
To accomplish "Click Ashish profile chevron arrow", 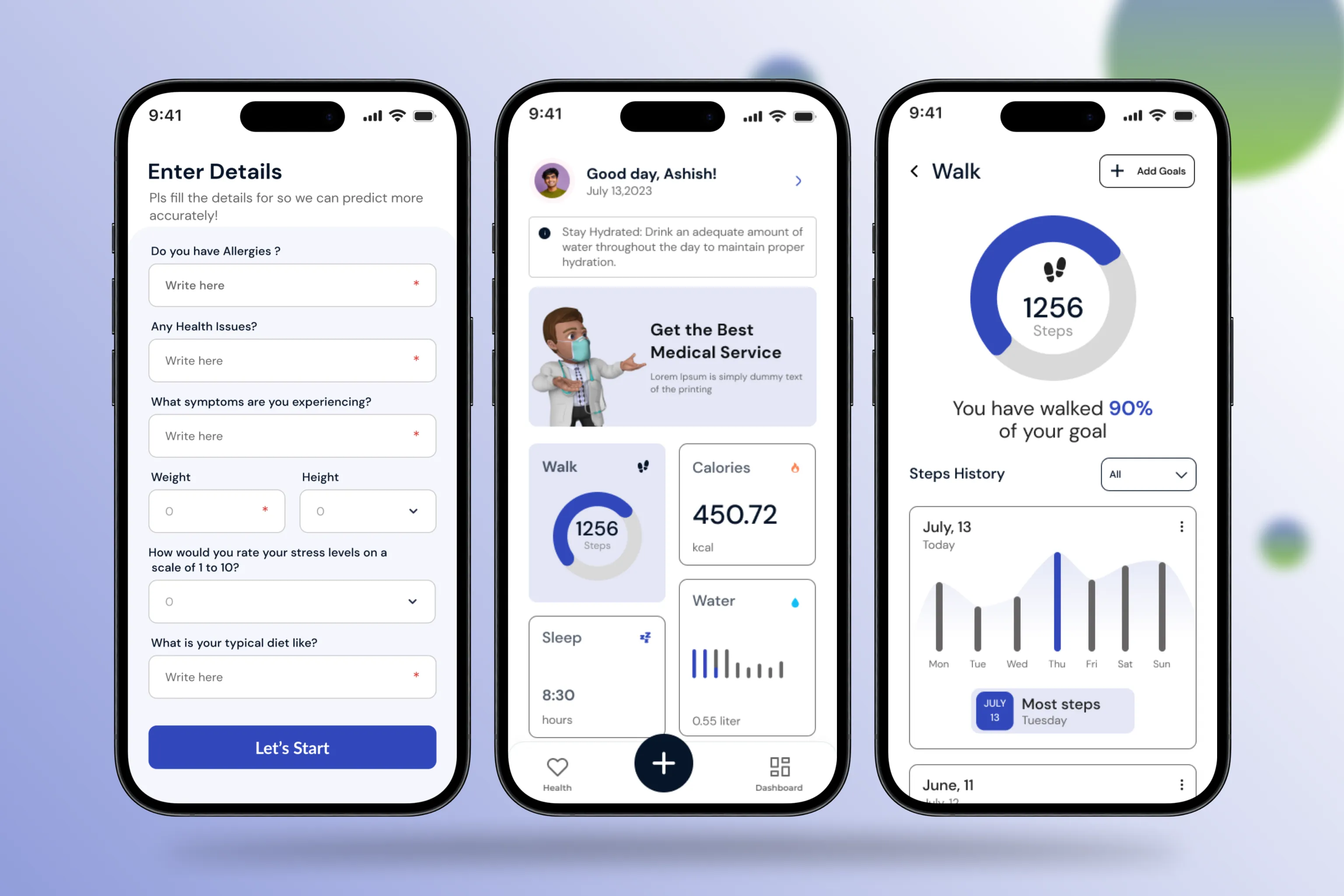I will point(800,182).
